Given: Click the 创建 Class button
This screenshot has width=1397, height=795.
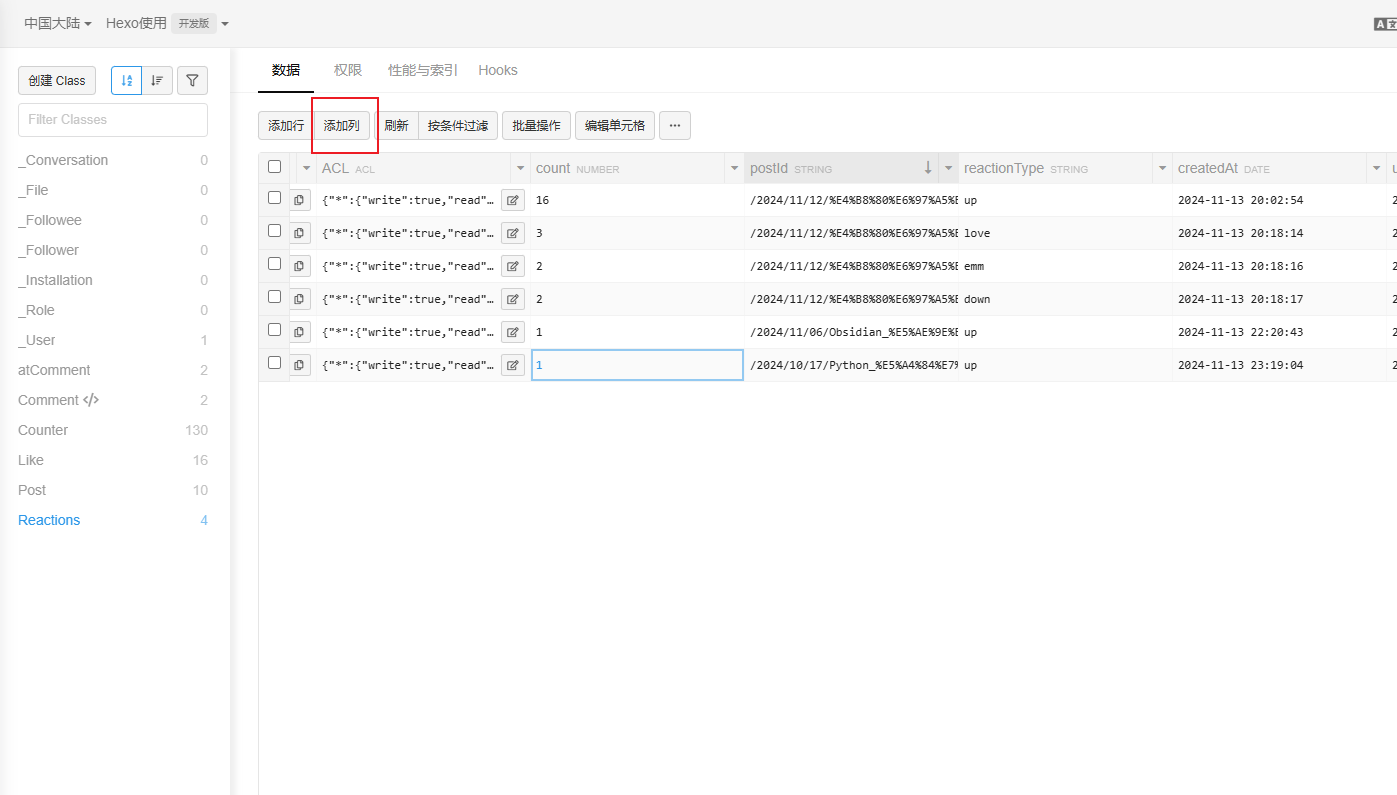Looking at the screenshot, I should 57,81.
